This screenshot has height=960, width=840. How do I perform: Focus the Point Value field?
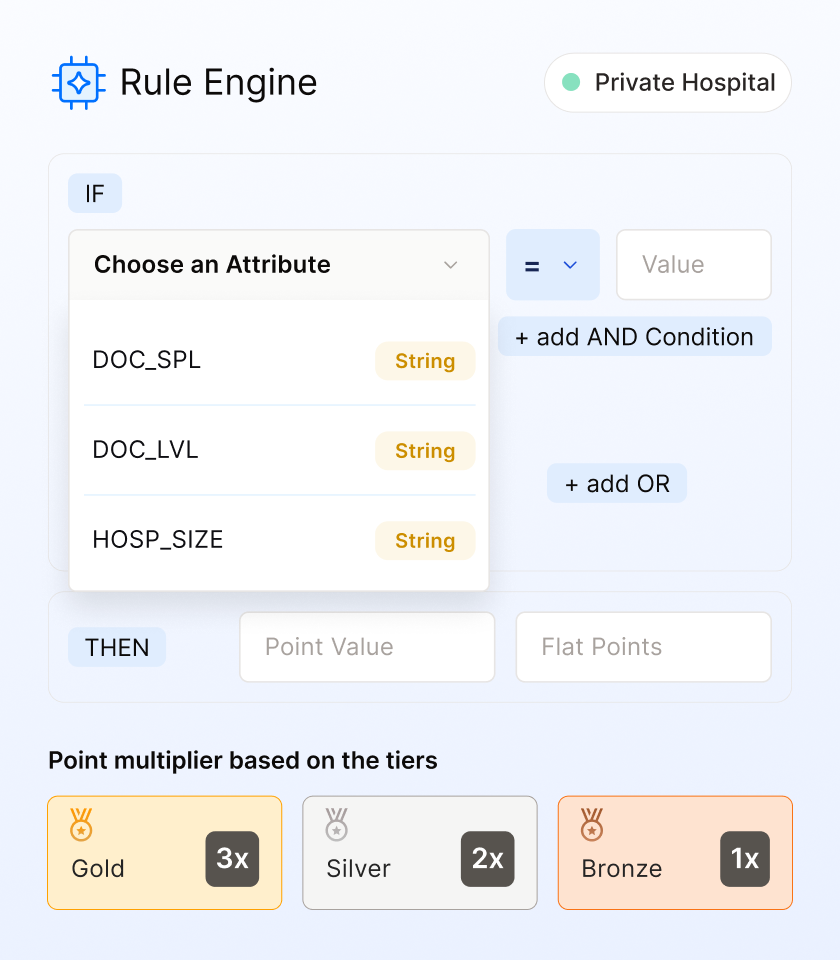tap(367, 647)
